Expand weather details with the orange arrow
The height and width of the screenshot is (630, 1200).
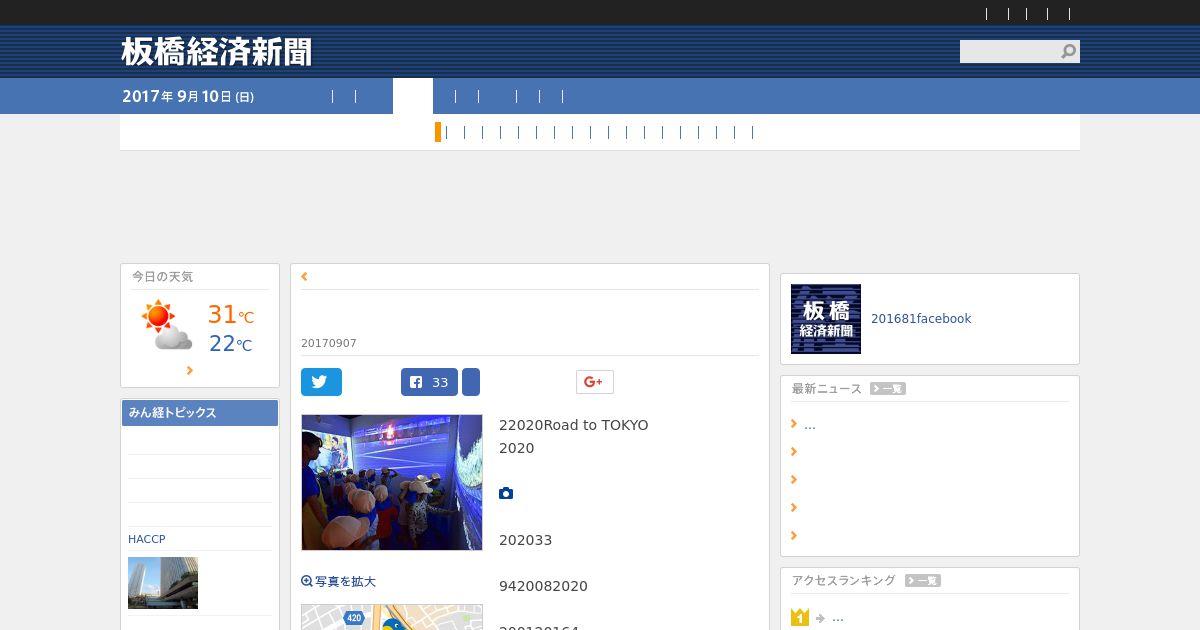(189, 370)
